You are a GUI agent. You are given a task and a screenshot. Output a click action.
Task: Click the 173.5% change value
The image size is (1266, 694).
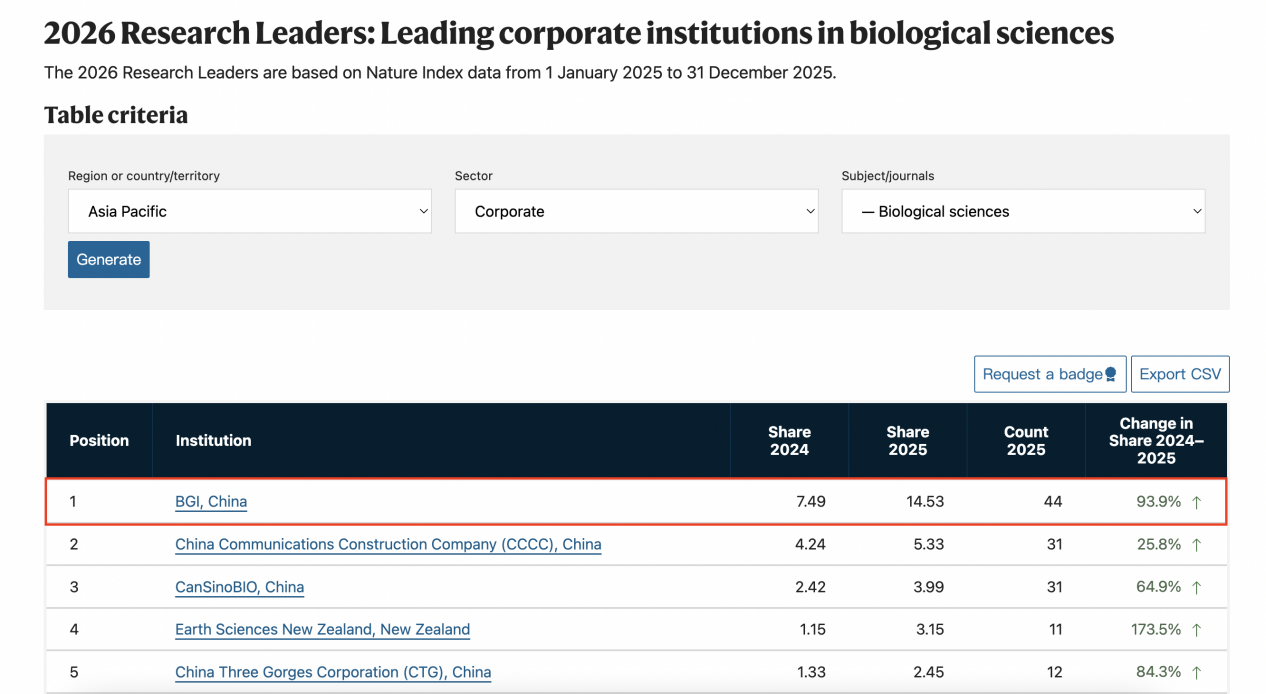tap(1154, 630)
